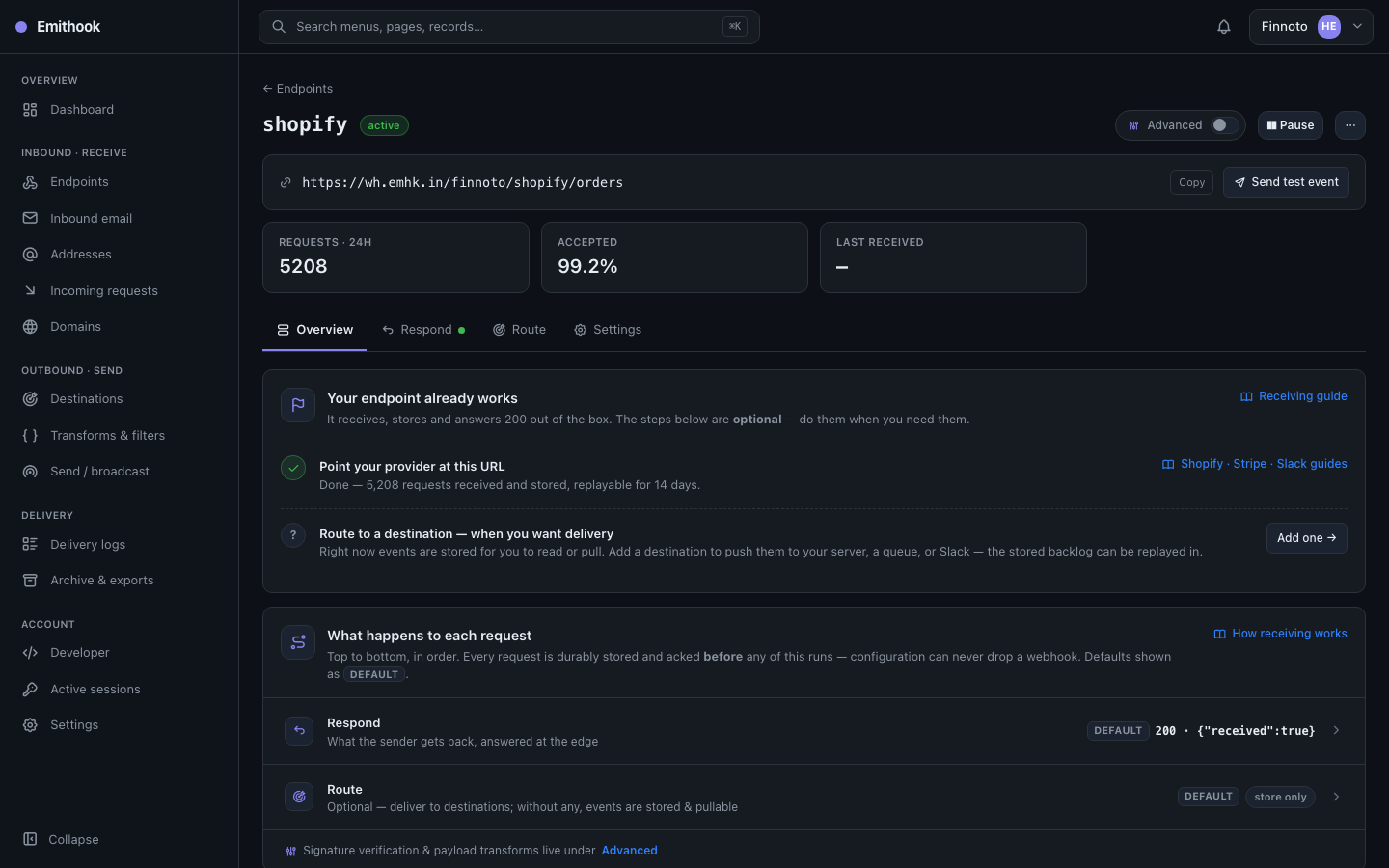Open How receiving works link
The height and width of the screenshot is (868, 1389).
click(1280, 634)
